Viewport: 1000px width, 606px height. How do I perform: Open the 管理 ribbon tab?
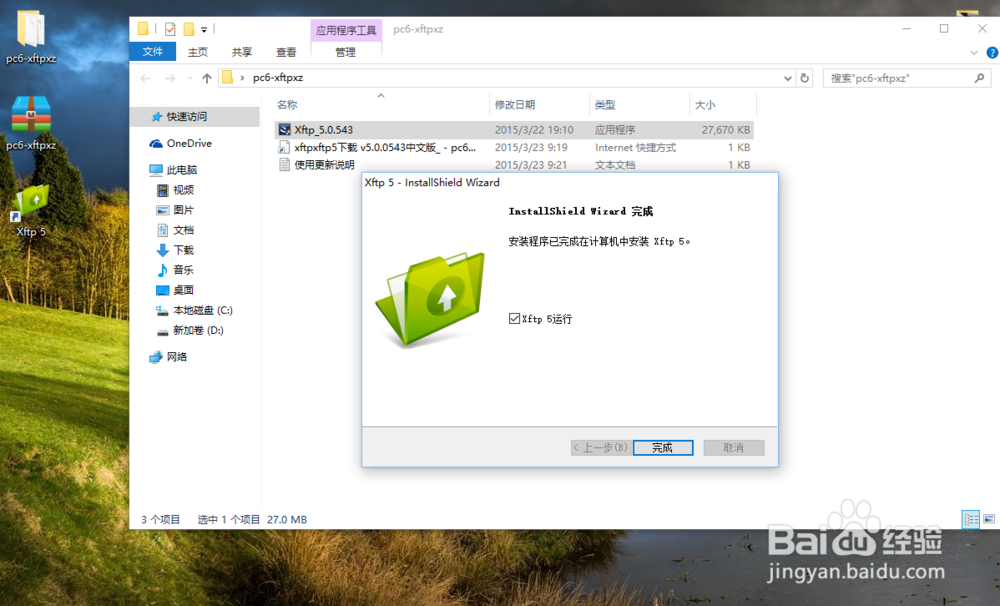[x=346, y=52]
